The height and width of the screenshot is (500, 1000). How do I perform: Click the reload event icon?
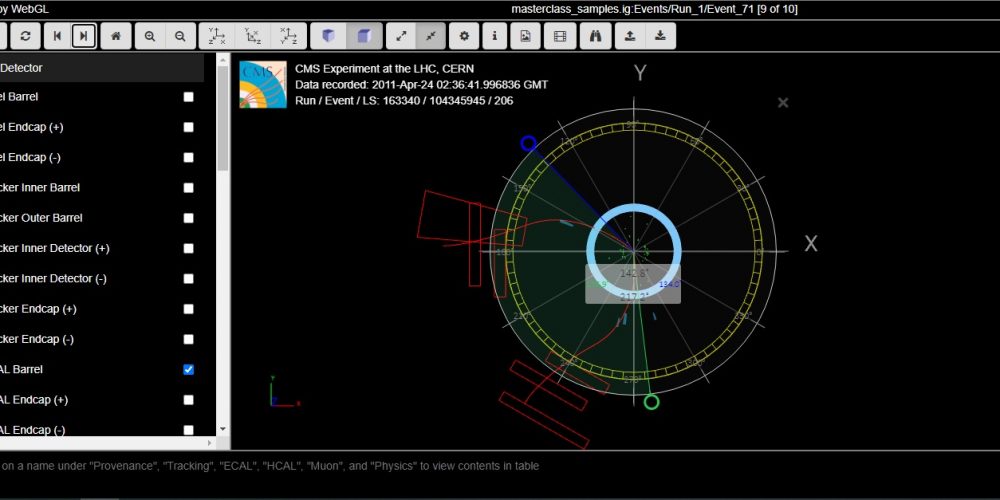click(x=25, y=37)
